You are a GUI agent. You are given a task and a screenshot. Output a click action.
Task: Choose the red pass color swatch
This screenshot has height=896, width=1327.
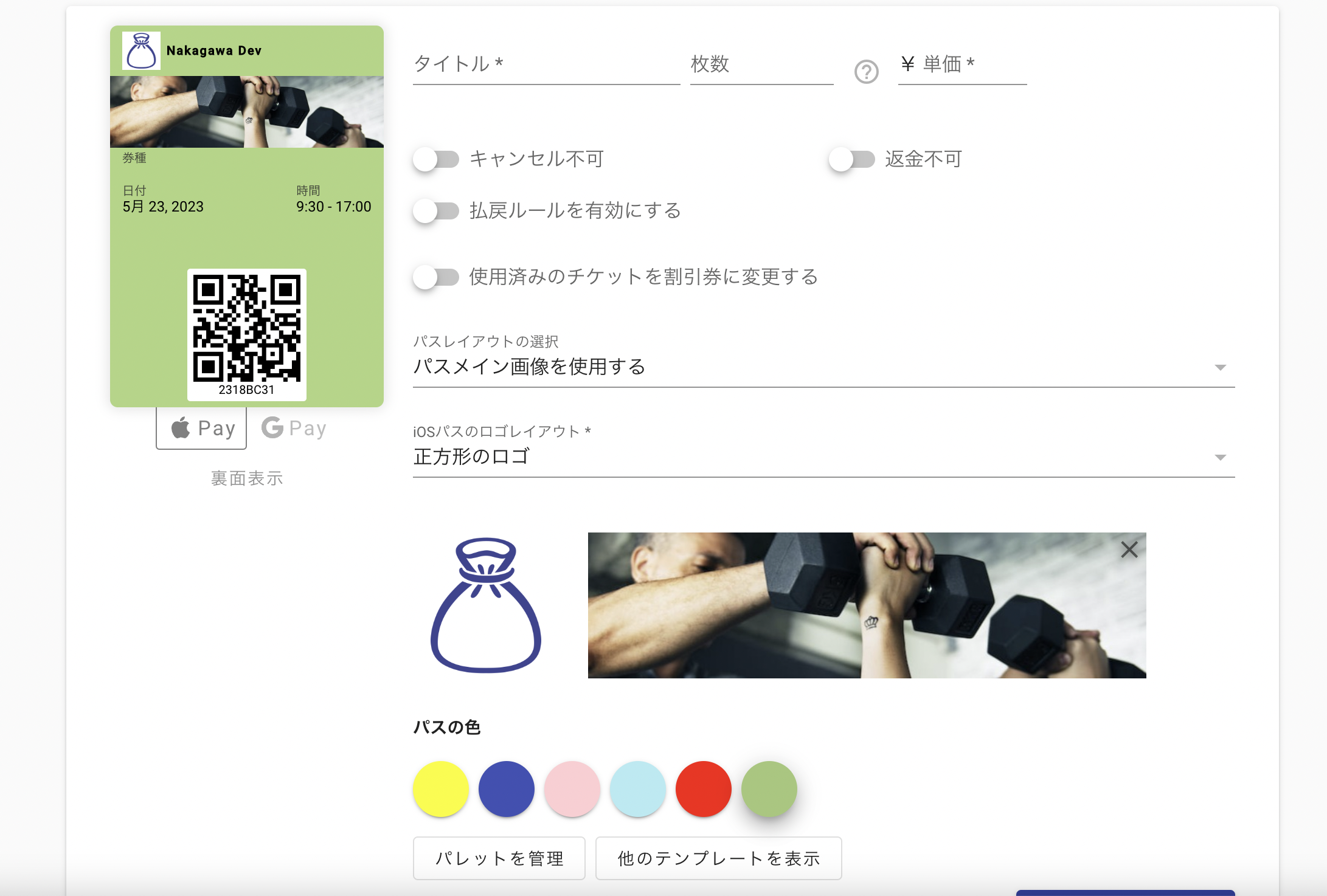[704, 789]
